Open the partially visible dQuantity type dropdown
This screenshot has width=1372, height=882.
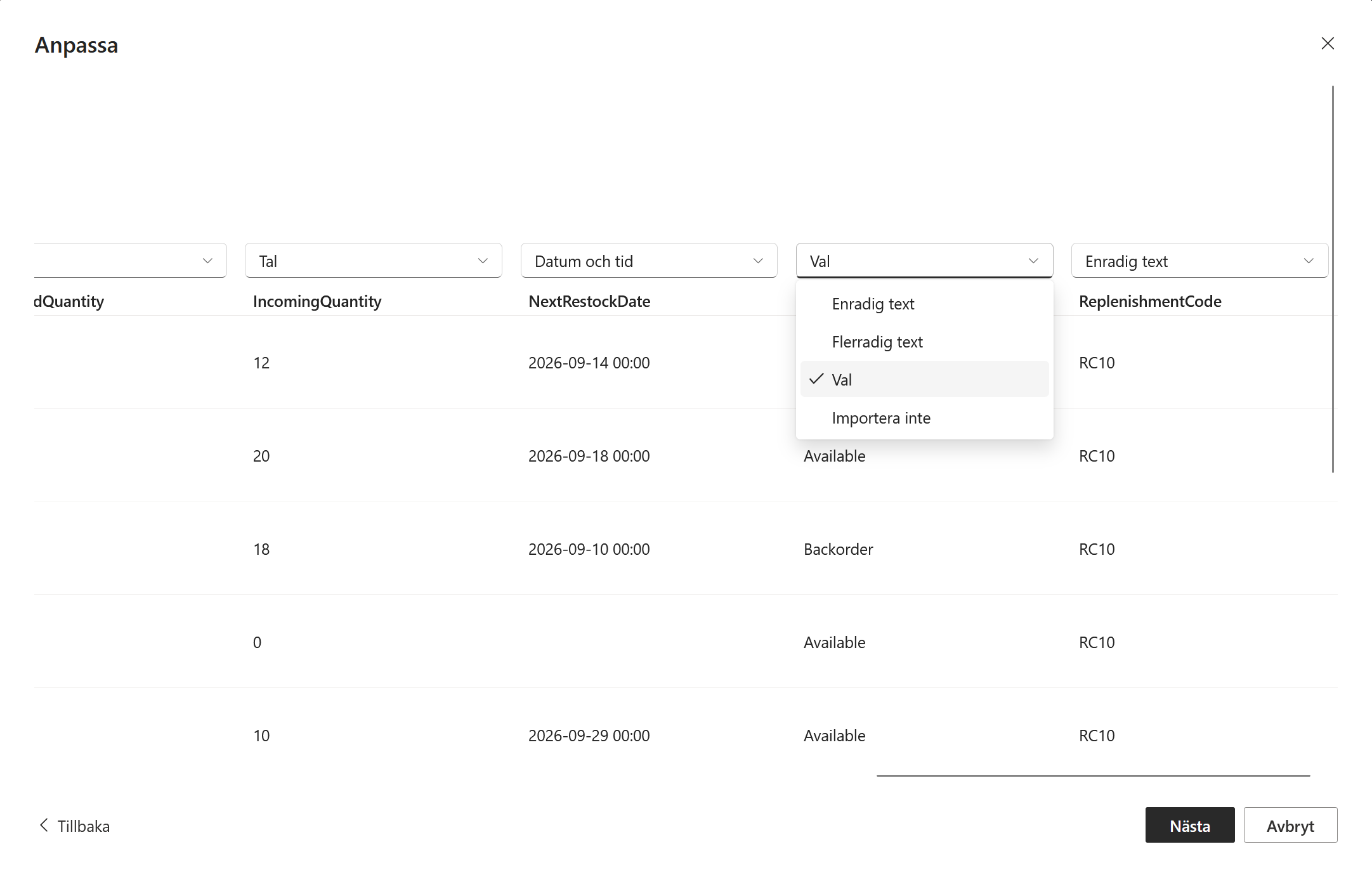[130, 261]
